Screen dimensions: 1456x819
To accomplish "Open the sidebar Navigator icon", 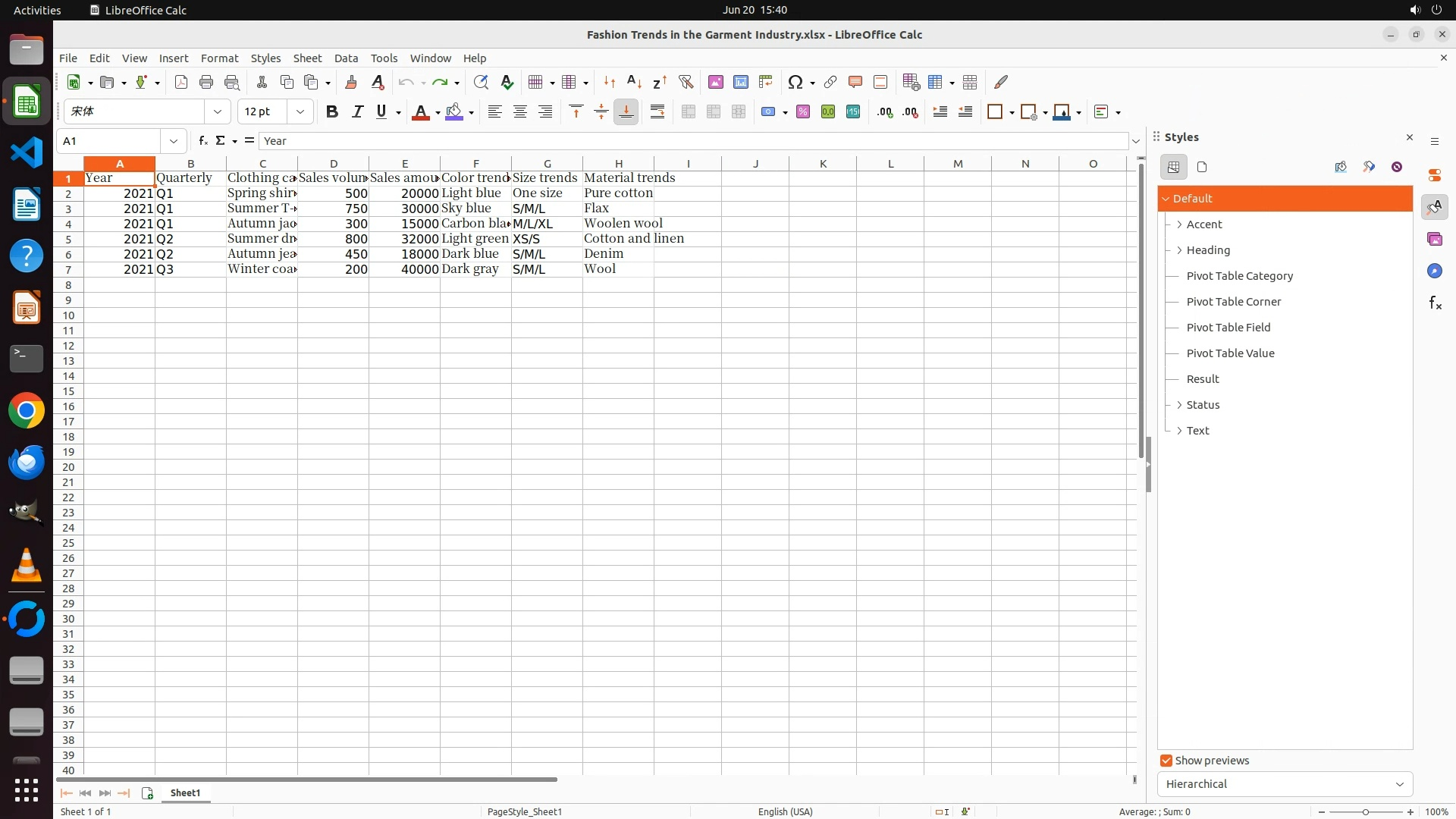I will 1434,271.
